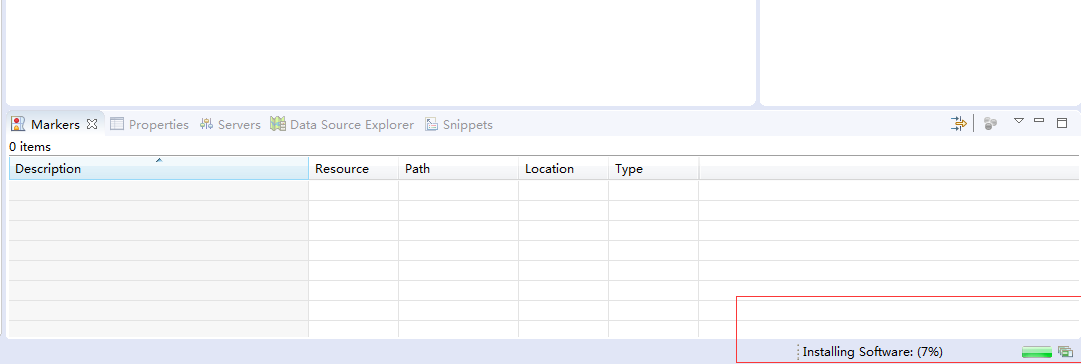Image resolution: width=1081 pixels, height=364 pixels.
Task: Minimize the Markers view panel
Action: pos(1039,121)
